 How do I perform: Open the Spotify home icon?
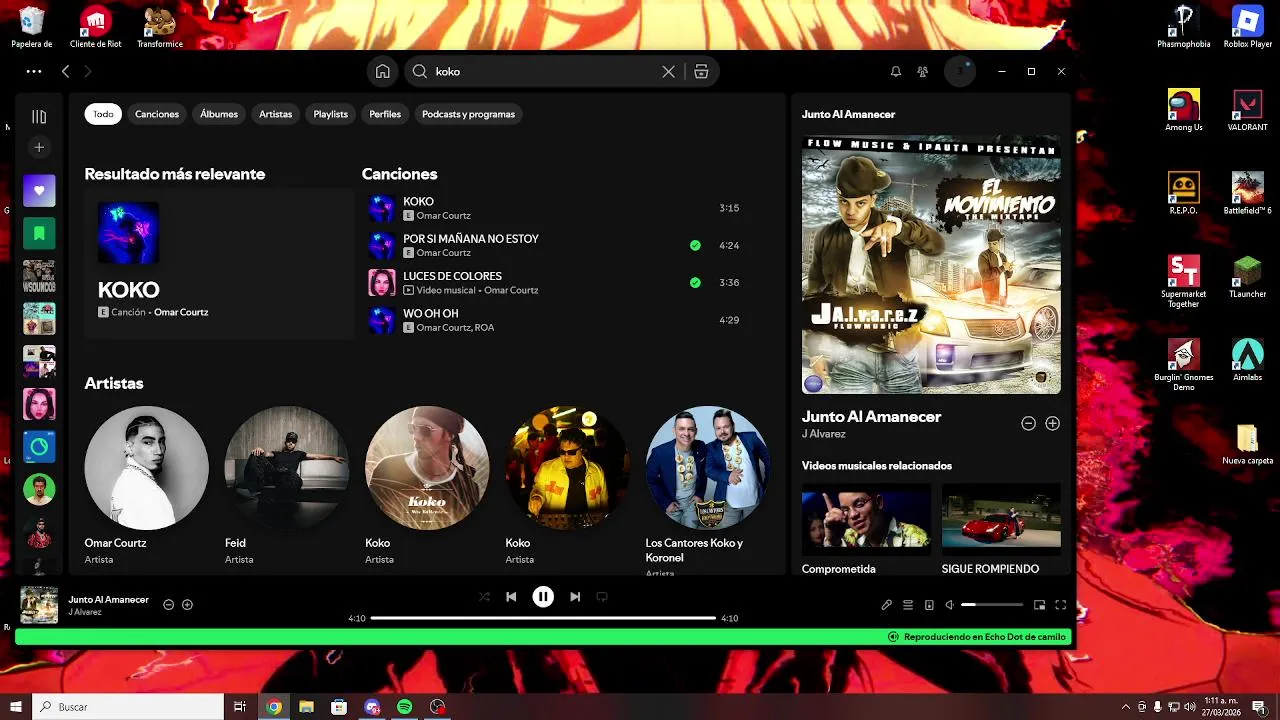tap(383, 72)
